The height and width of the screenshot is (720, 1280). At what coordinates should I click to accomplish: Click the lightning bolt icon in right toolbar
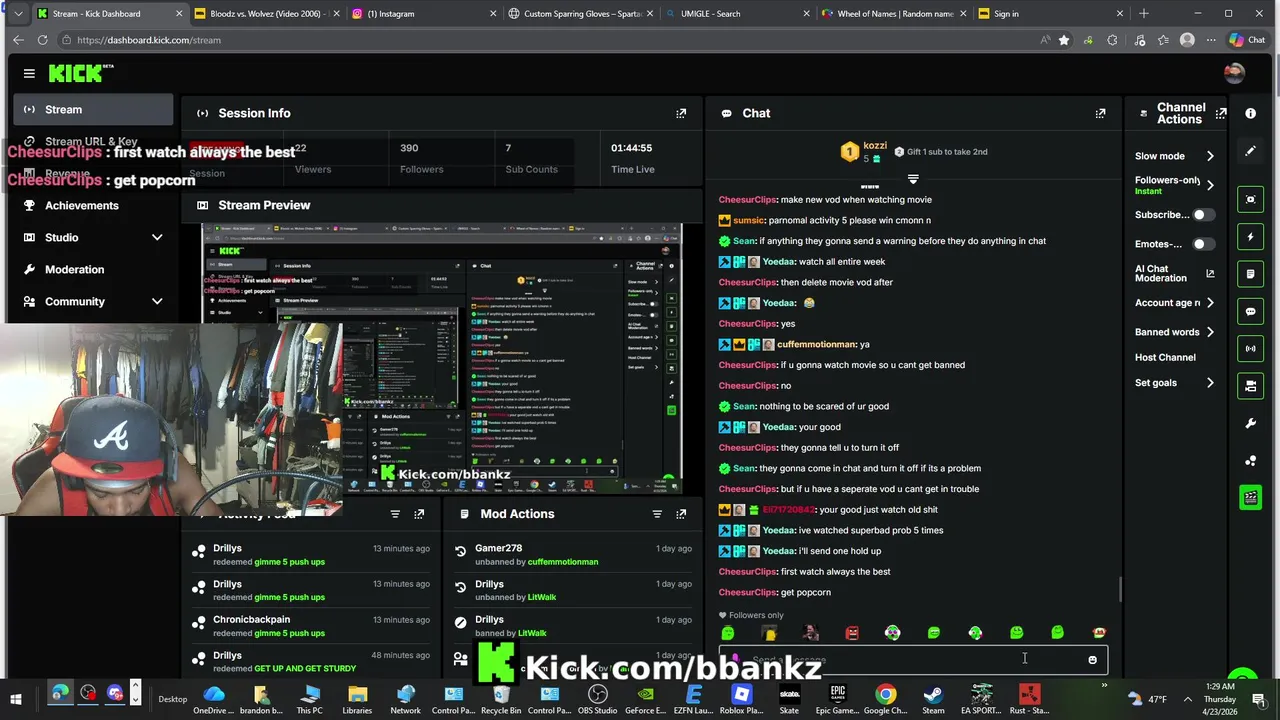pyautogui.click(x=1250, y=237)
